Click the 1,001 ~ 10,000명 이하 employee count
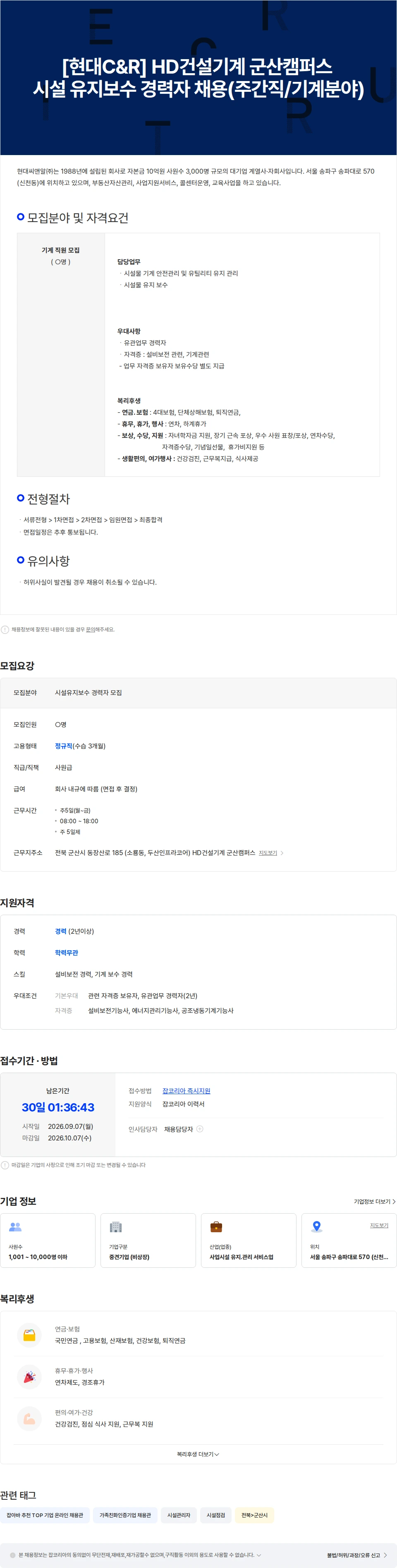The width and height of the screenshot is (397, 1568). point(38,1257)
